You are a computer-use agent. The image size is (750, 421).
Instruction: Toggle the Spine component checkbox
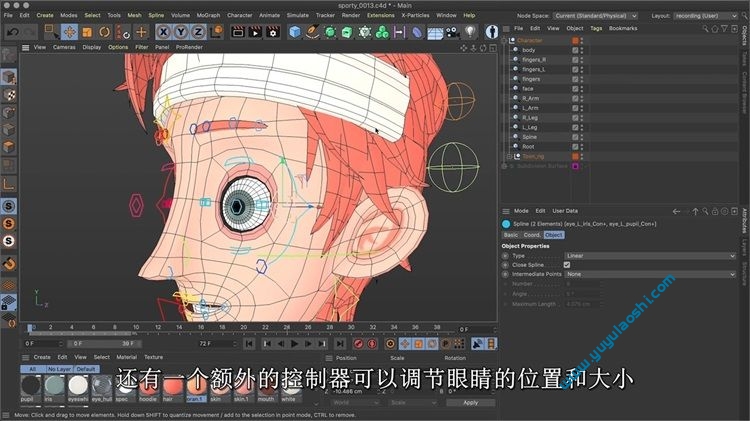[x=575, y=137]
